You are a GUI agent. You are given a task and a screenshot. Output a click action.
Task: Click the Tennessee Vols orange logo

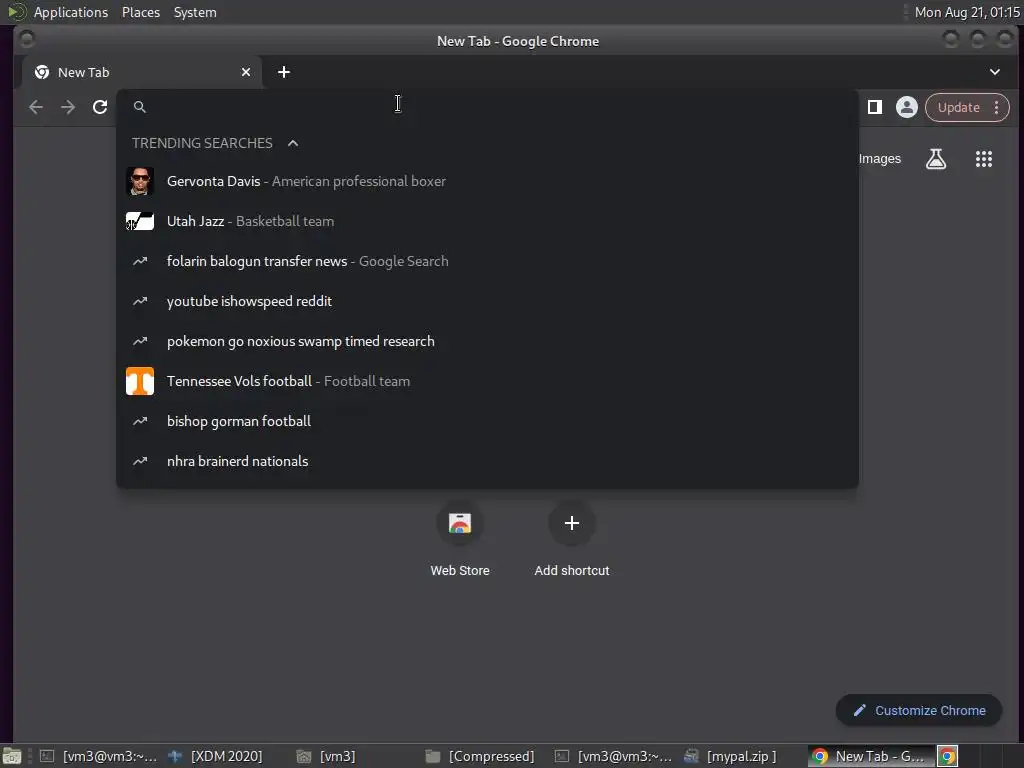(x=140, y=381)
